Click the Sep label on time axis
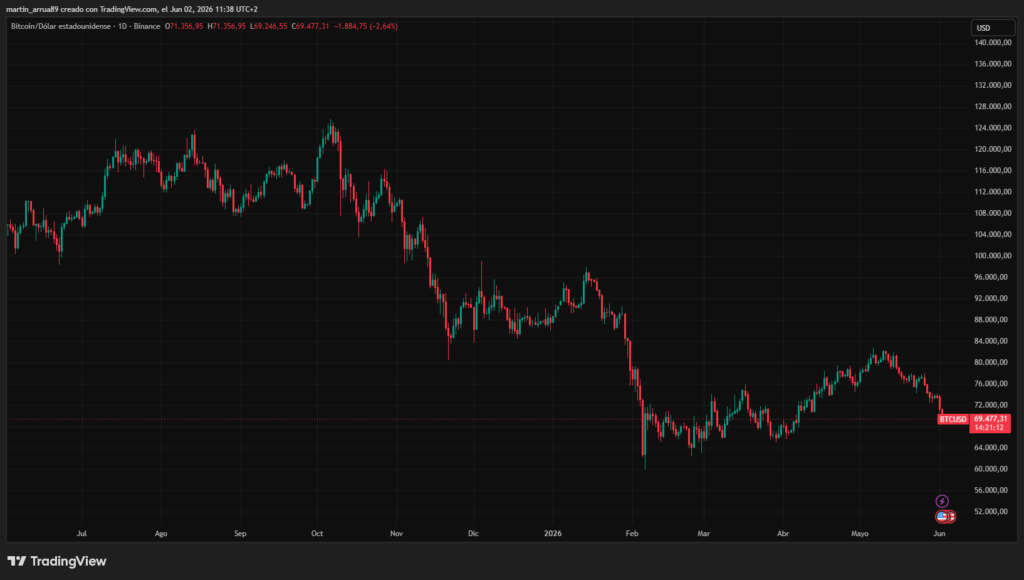 (240, 534)
